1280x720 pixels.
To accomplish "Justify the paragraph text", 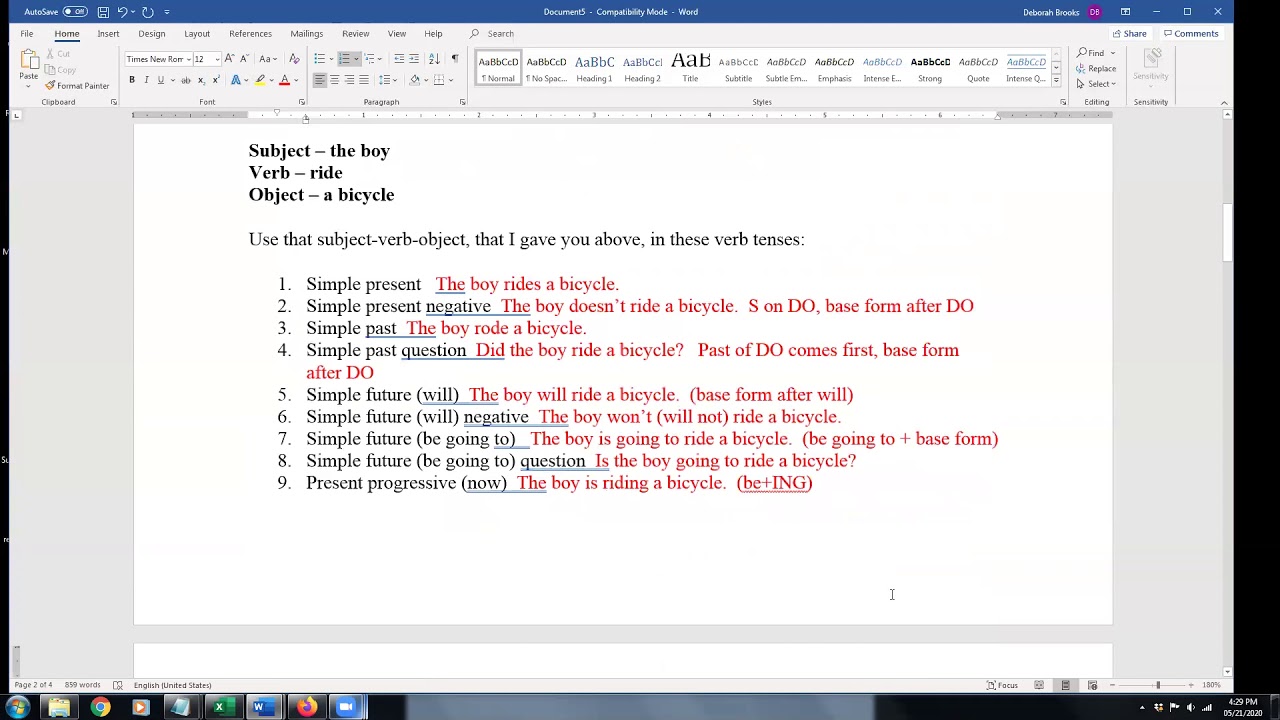I will pyautogui.click(x=364, y=80).
